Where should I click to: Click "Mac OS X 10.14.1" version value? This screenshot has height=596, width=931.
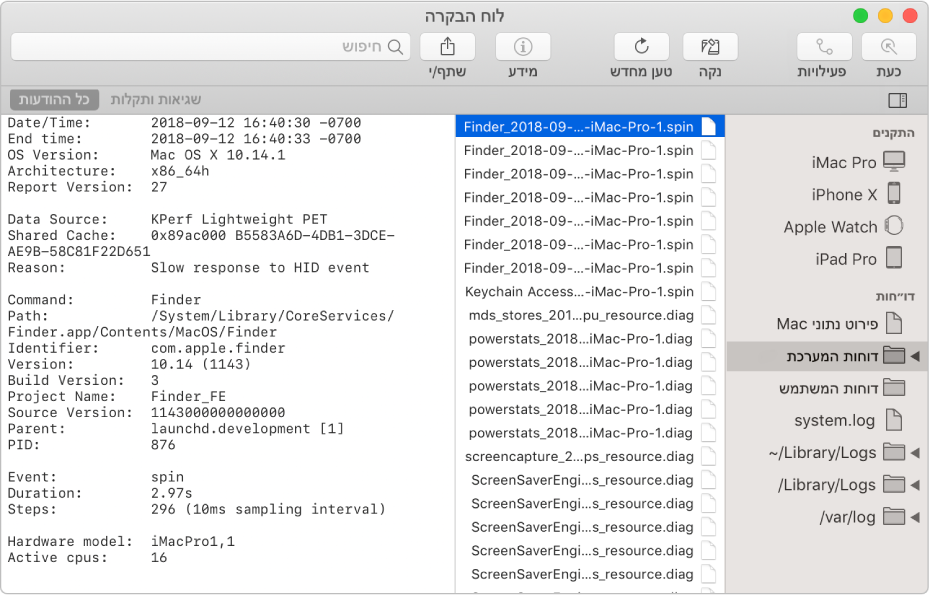tap(218, 155)
